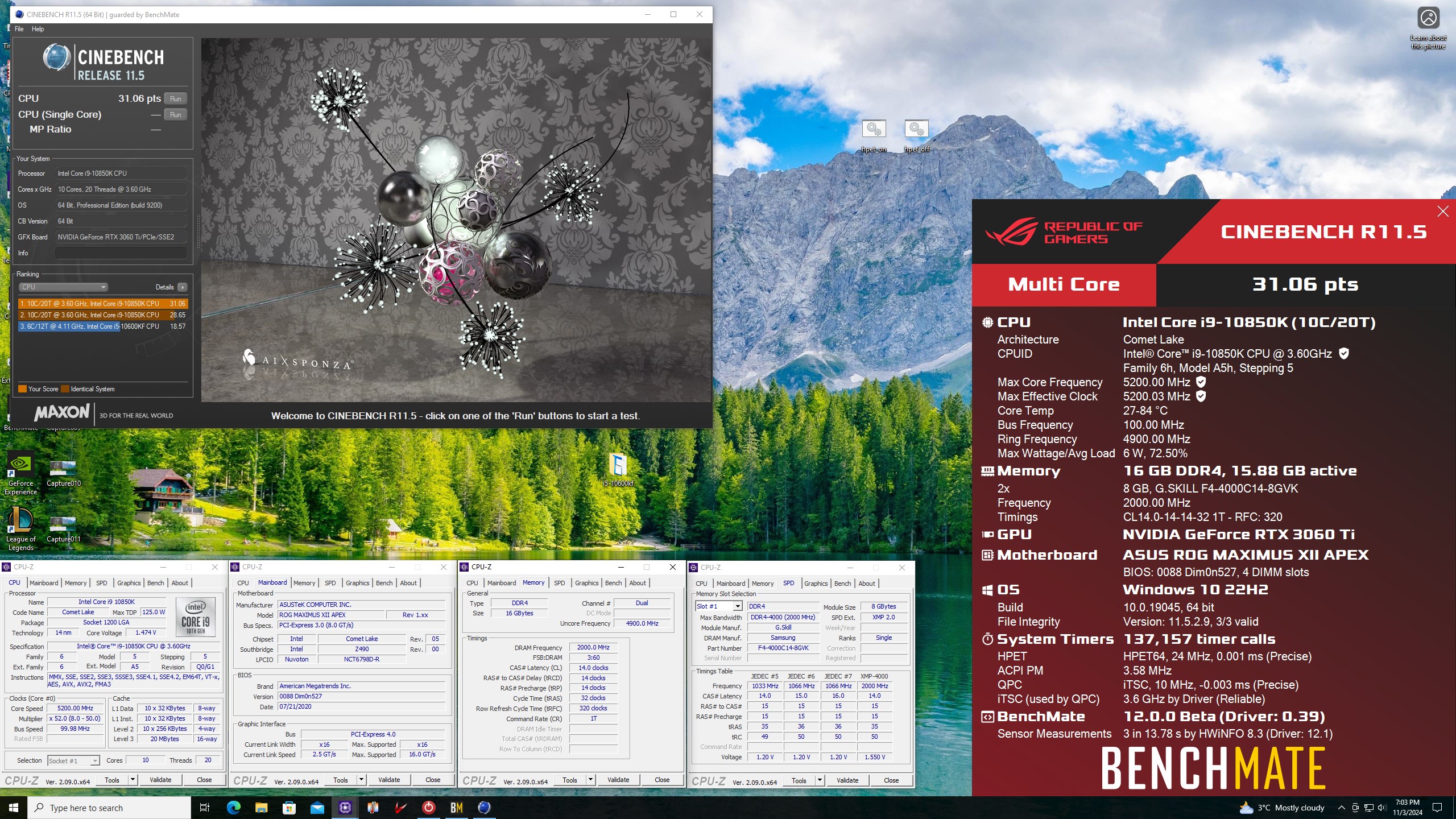
Task: Switch to BenchMate via the BM taskbar icon
Action: point(456,808)
